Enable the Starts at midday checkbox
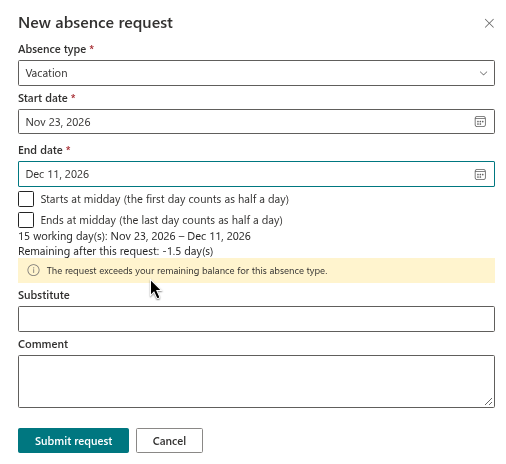Viewport: 506px width, 464px height. coord(26,199)
